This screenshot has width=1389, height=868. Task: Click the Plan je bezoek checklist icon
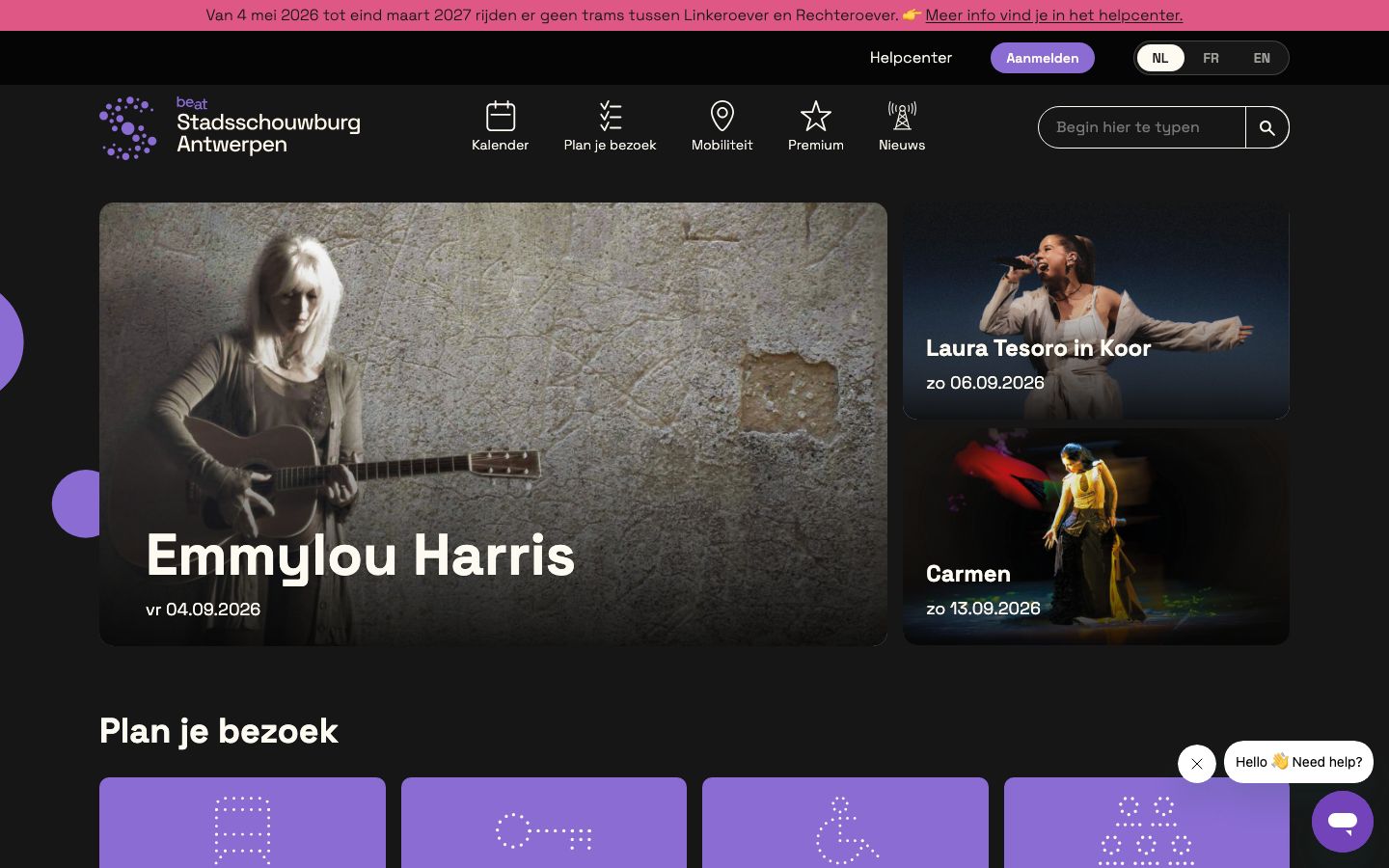click(x=610, y=116)
